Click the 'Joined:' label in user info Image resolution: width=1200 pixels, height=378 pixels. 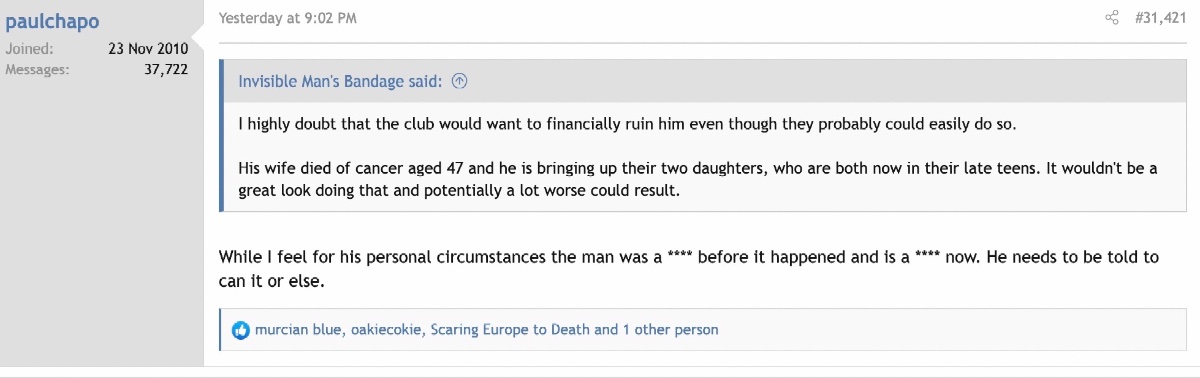pyautogui.click(x=29, y=48)
